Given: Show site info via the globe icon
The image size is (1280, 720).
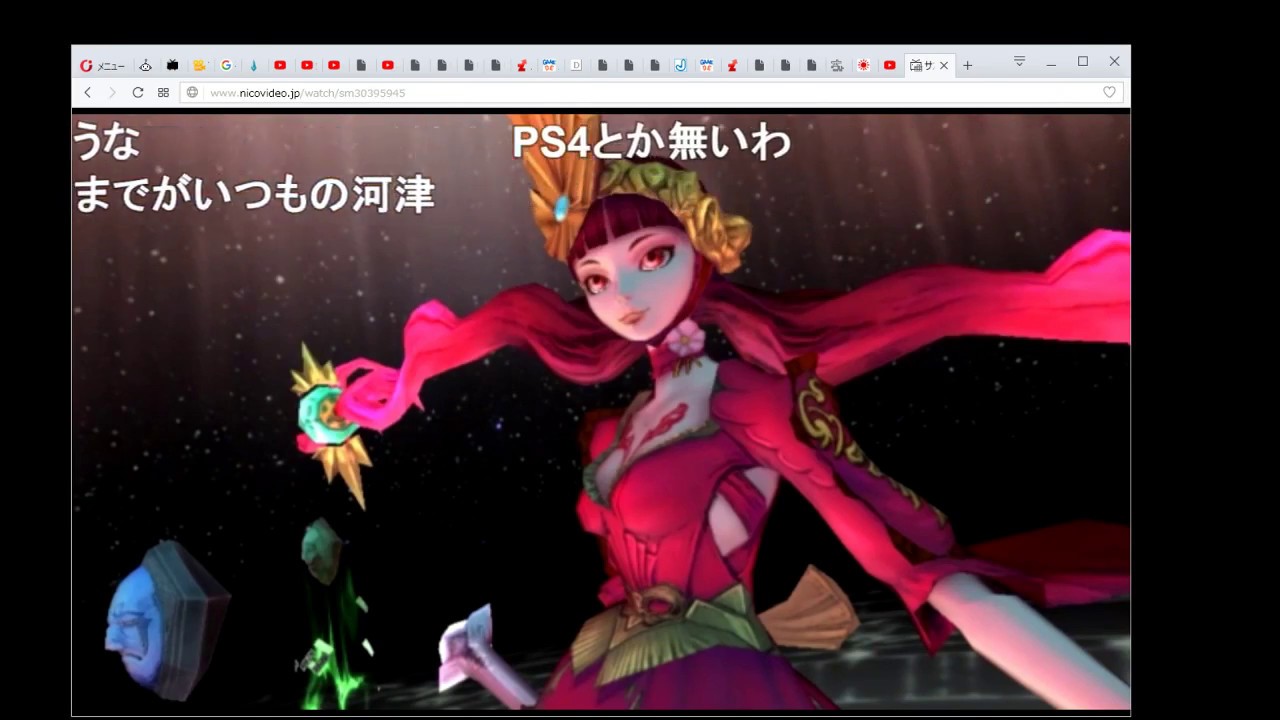Looking at the screenshot, I should tap(192, 92).
